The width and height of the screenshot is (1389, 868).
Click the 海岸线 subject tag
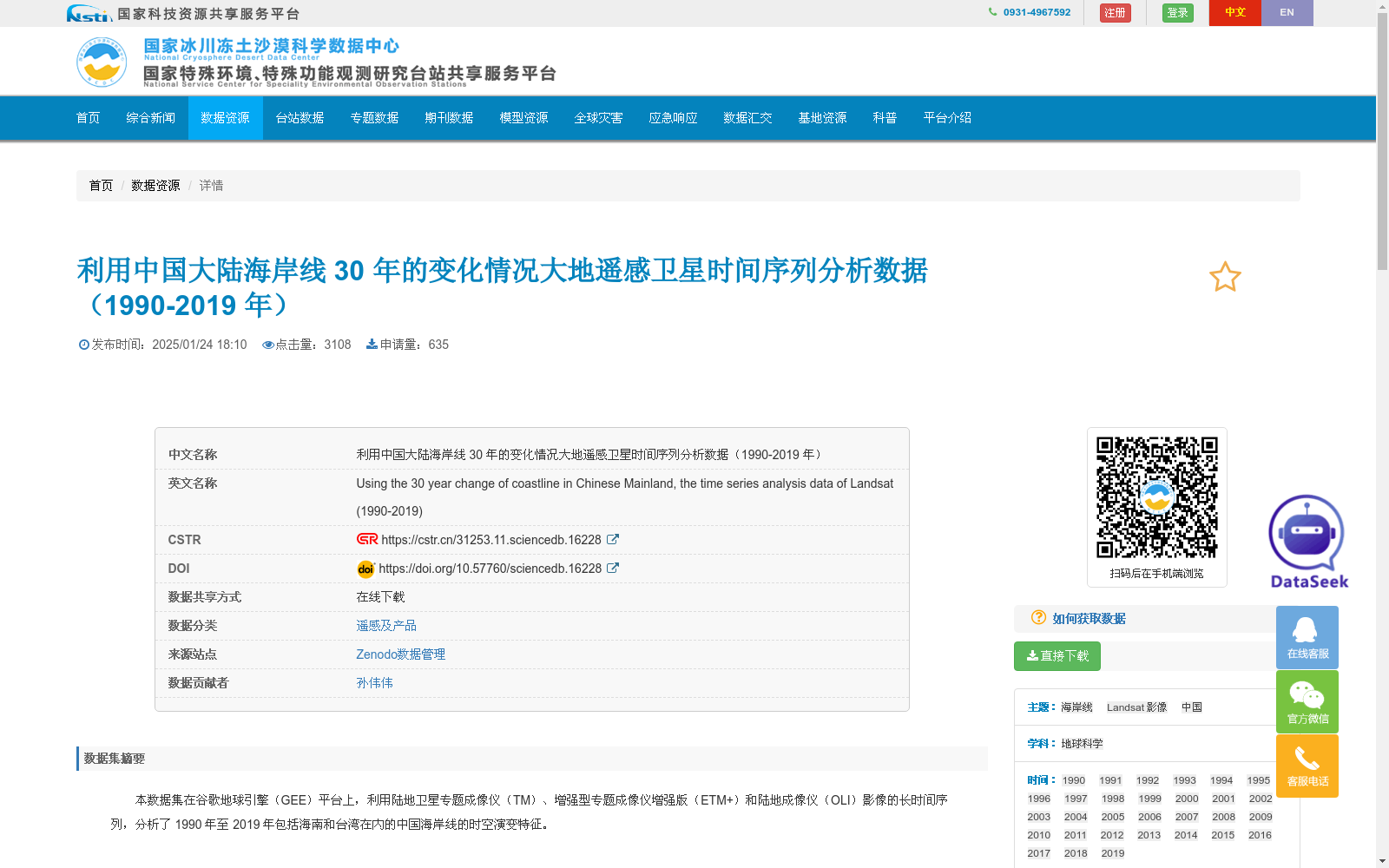click(1076, 707)
